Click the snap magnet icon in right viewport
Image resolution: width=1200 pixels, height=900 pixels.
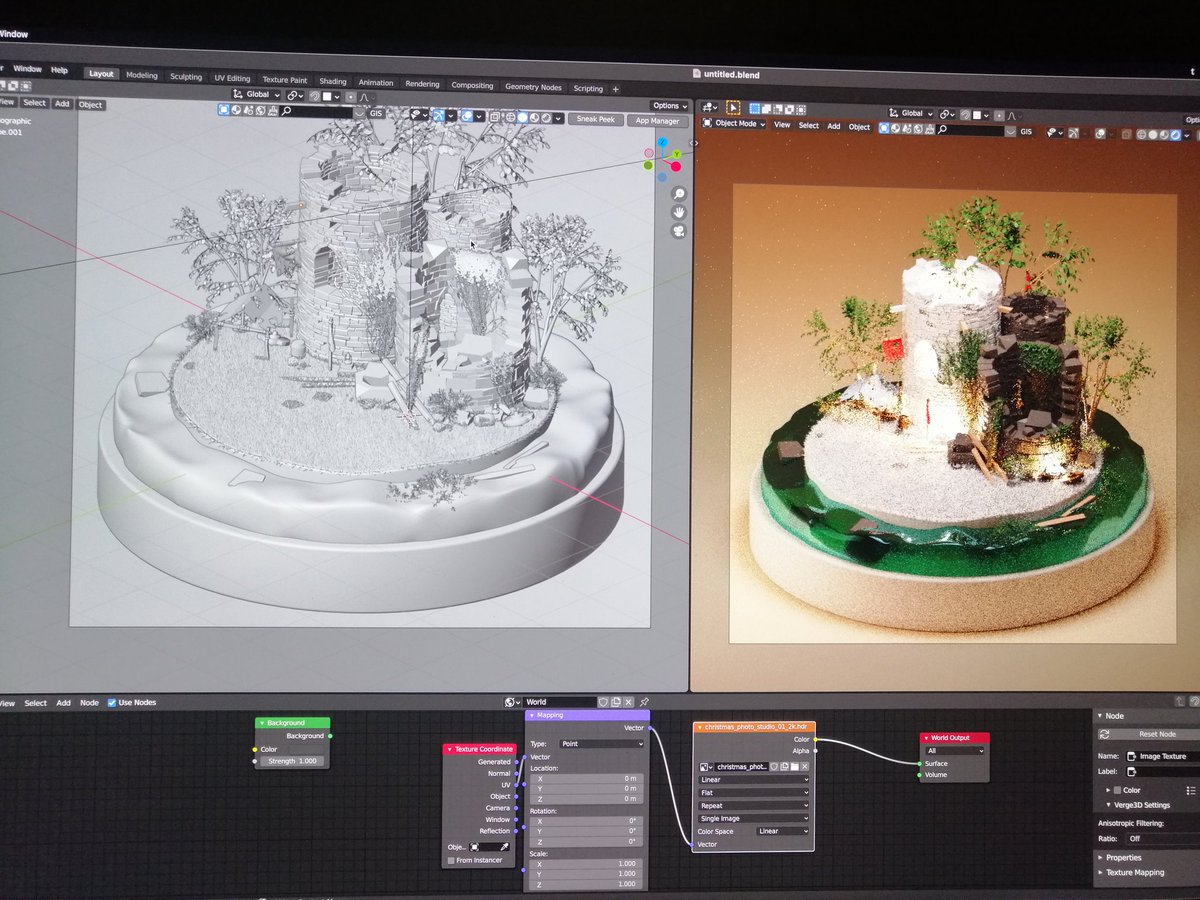coord(965,114)
